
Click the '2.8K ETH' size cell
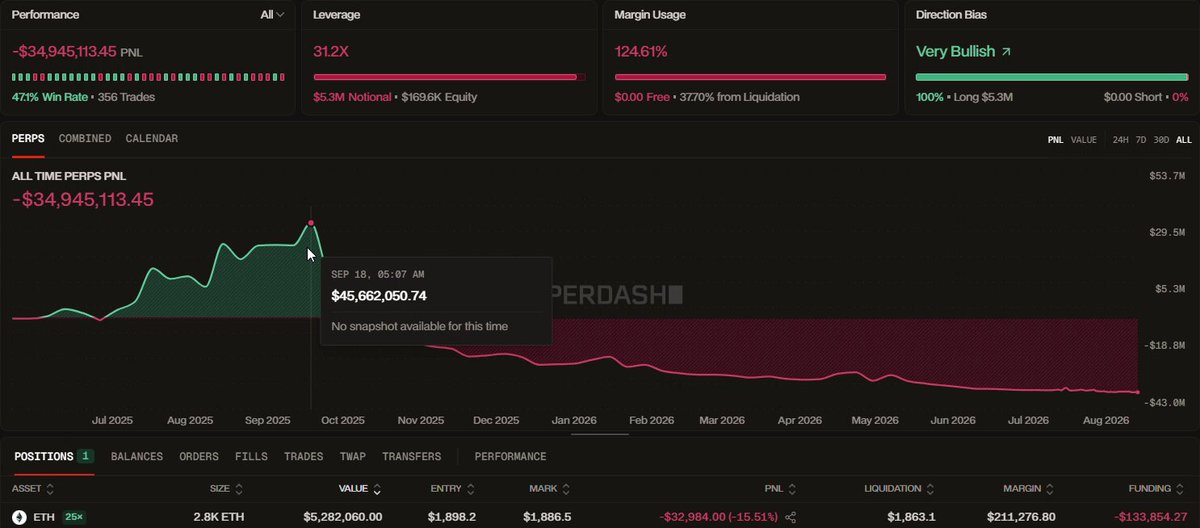[x=220, y=517]
